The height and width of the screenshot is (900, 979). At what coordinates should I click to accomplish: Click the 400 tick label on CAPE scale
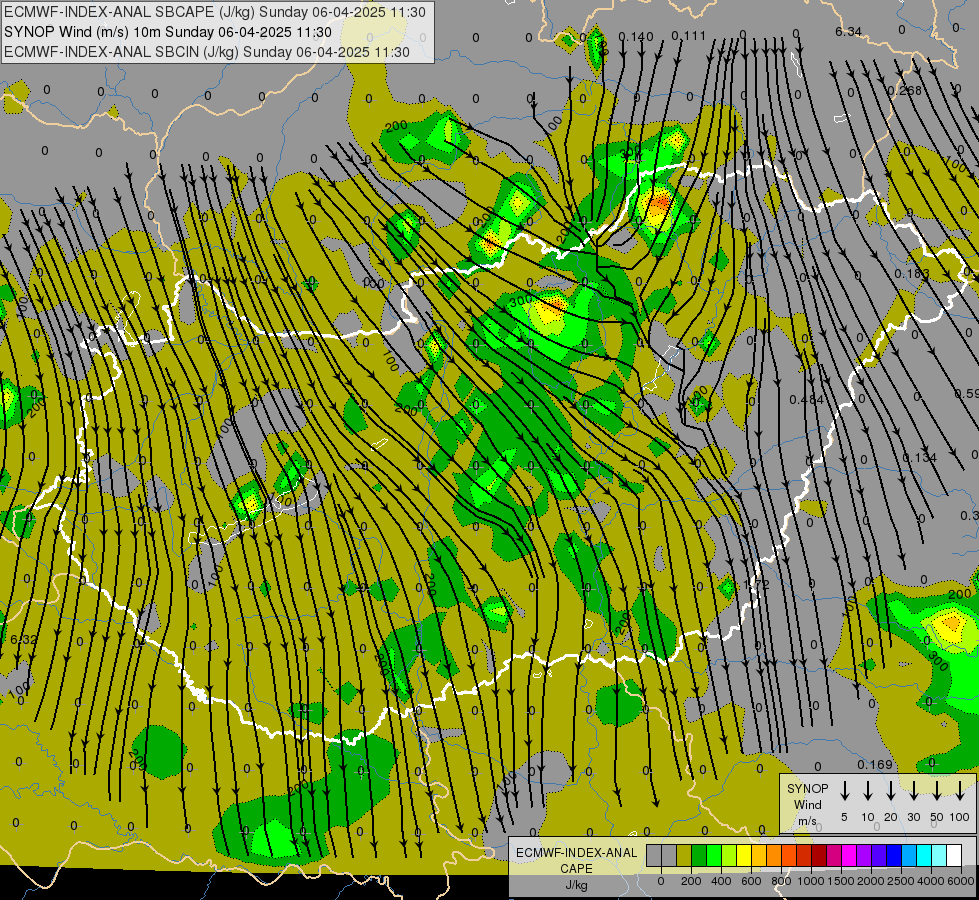[x=721, y=881]
